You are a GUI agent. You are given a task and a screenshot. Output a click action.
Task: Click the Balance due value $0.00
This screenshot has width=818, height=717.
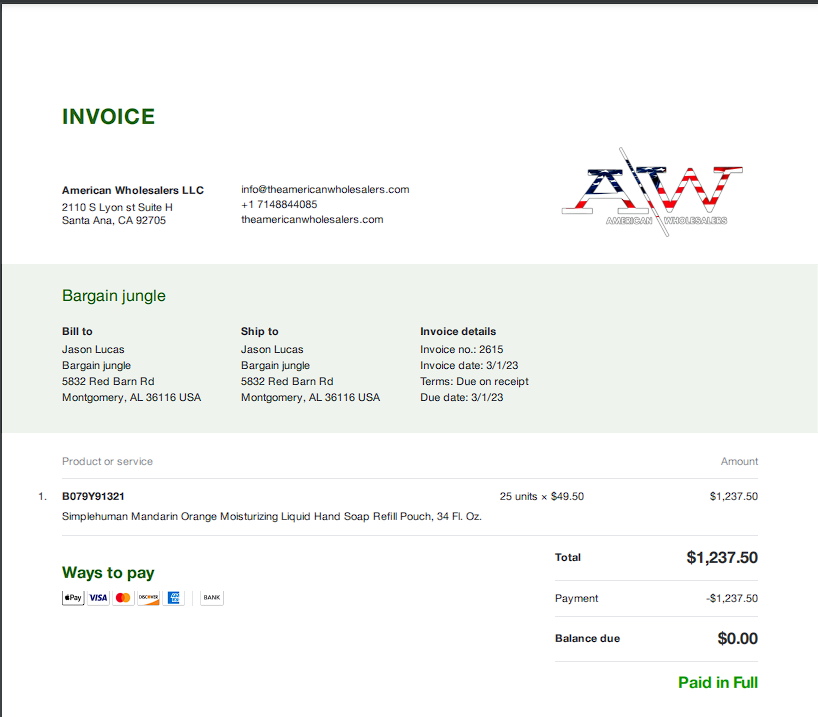click(738, 639)
